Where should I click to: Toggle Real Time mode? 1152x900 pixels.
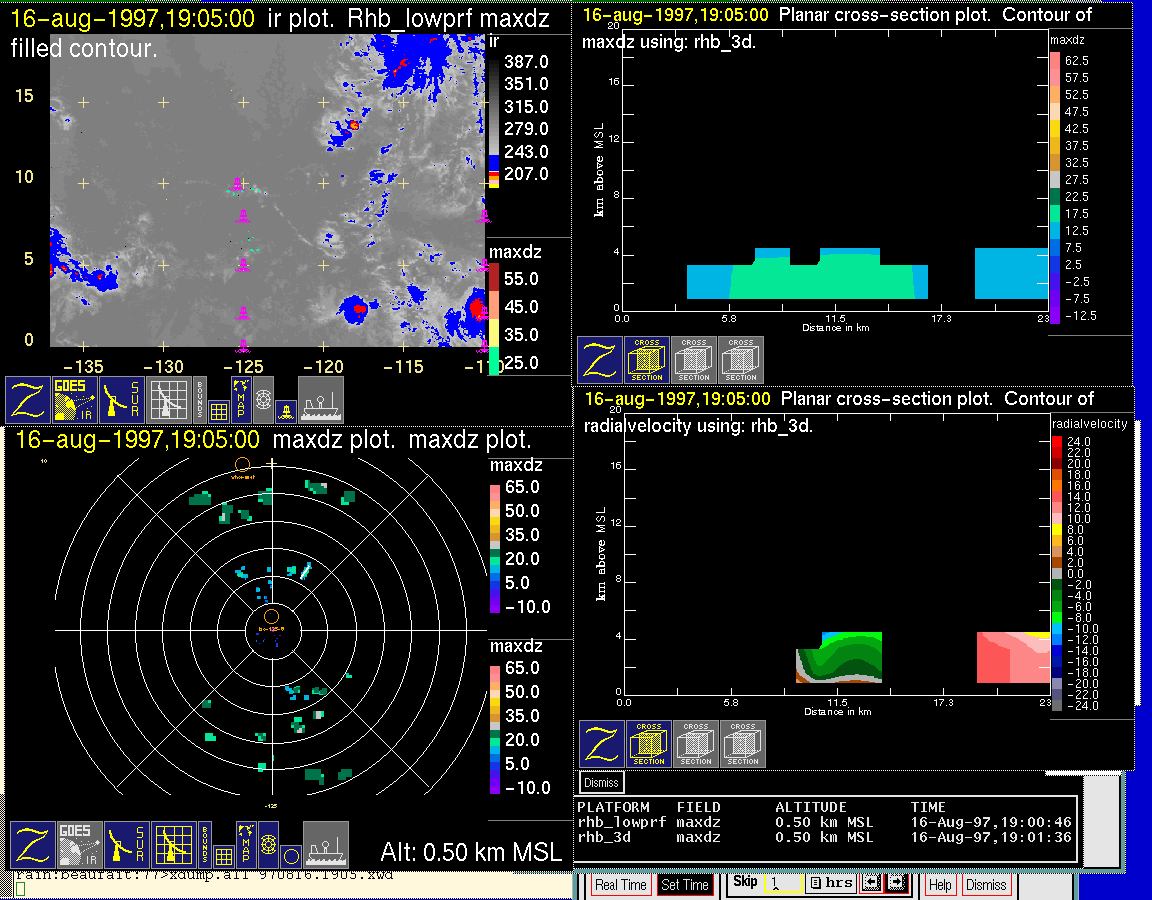tap(620, 885)
